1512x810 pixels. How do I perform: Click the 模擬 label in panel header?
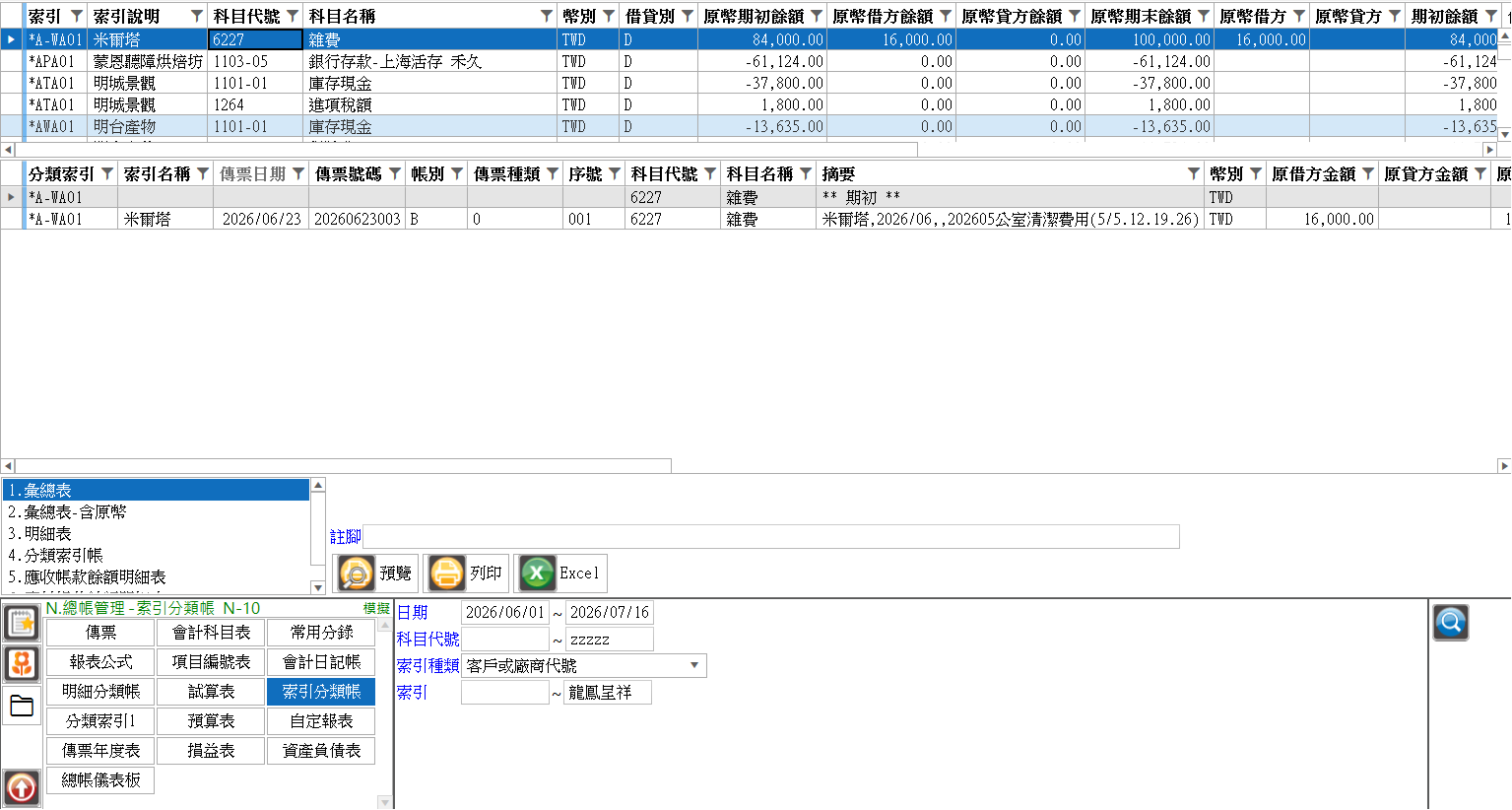pyautogui.click(x=376, y=609)
